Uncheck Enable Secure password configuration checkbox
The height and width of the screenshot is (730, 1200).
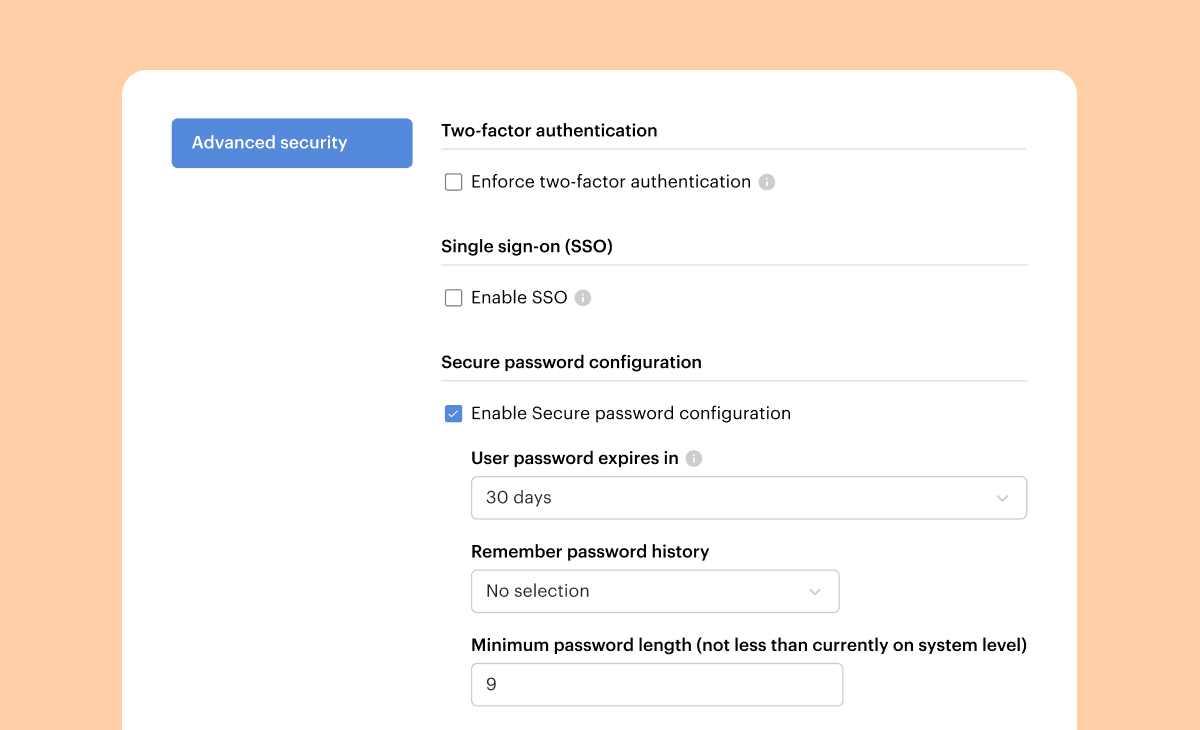[x=454, y=414]
